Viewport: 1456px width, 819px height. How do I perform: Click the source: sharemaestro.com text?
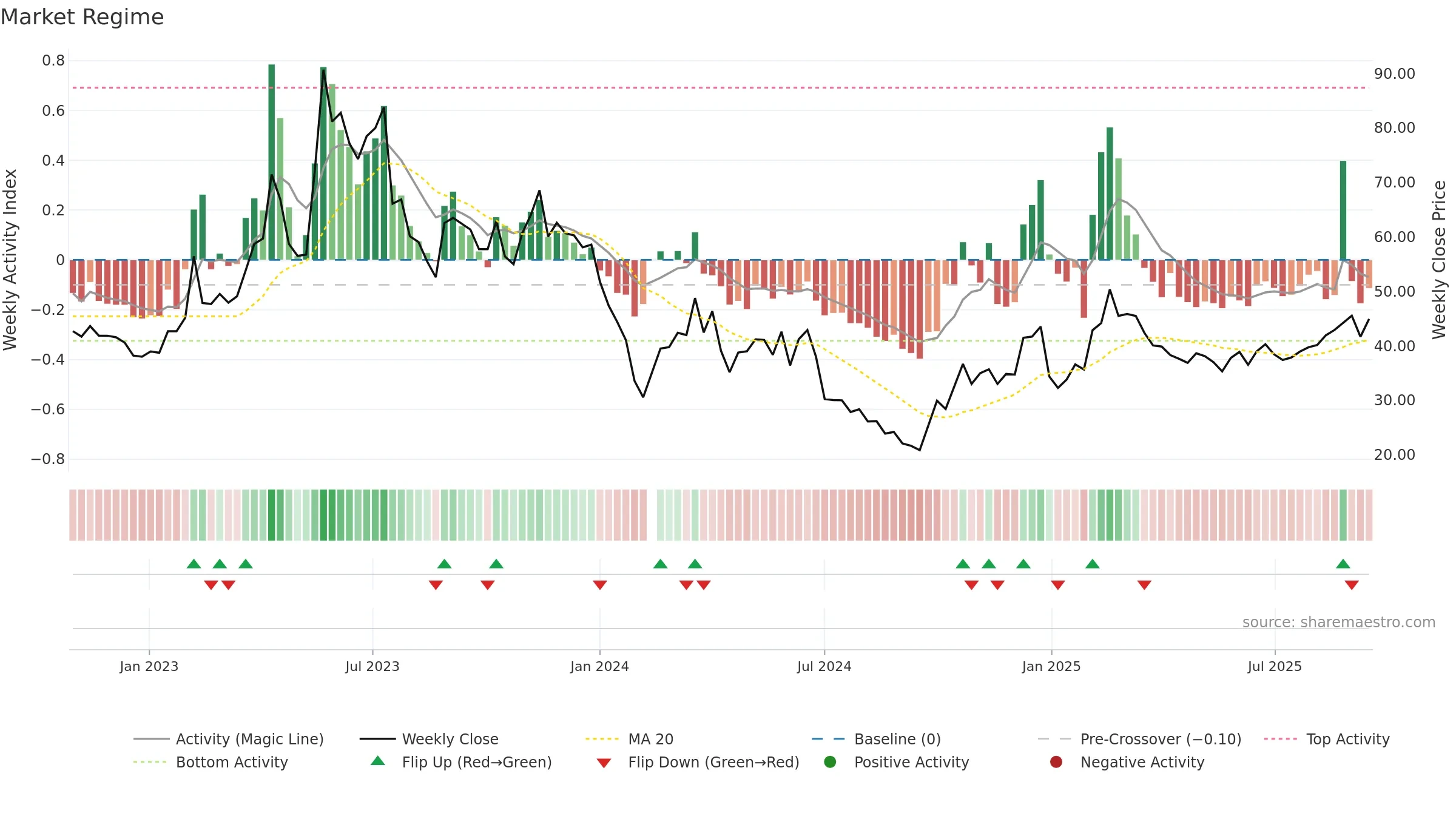(x=1339, y=622)
